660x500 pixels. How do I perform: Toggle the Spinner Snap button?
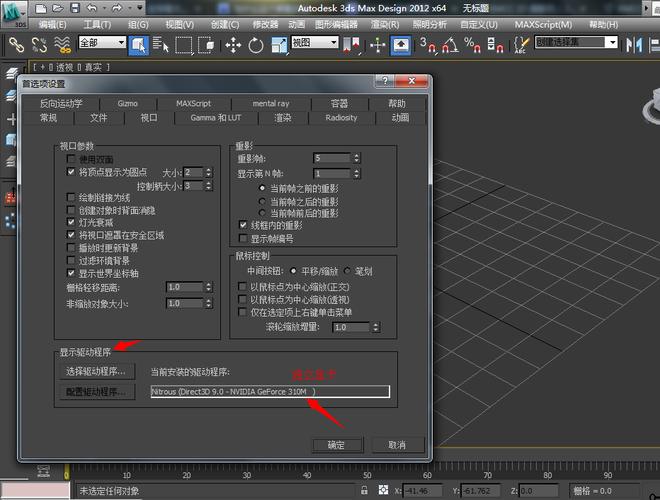point(495,45)
